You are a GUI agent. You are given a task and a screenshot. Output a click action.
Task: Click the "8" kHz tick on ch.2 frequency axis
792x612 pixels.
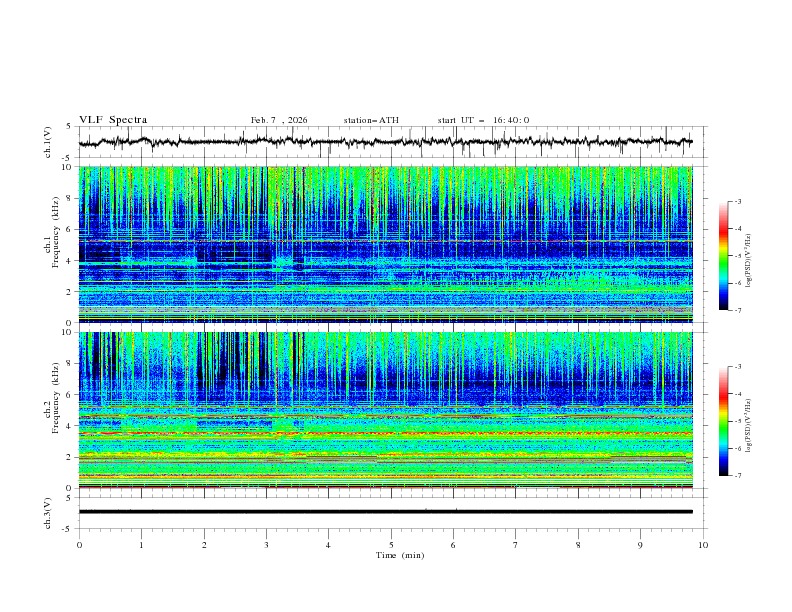pyautogui.click(x=71, y=364)
